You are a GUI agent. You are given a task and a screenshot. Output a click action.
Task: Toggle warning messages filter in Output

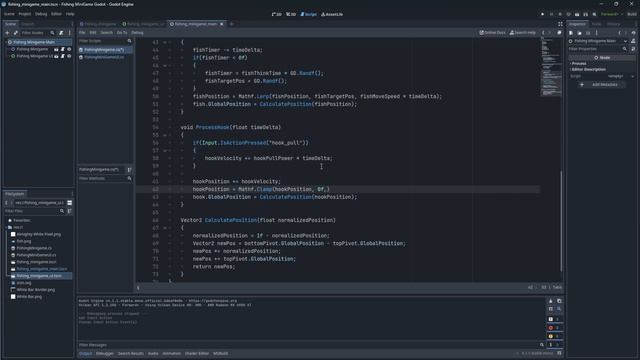click(x=554, y=336)
